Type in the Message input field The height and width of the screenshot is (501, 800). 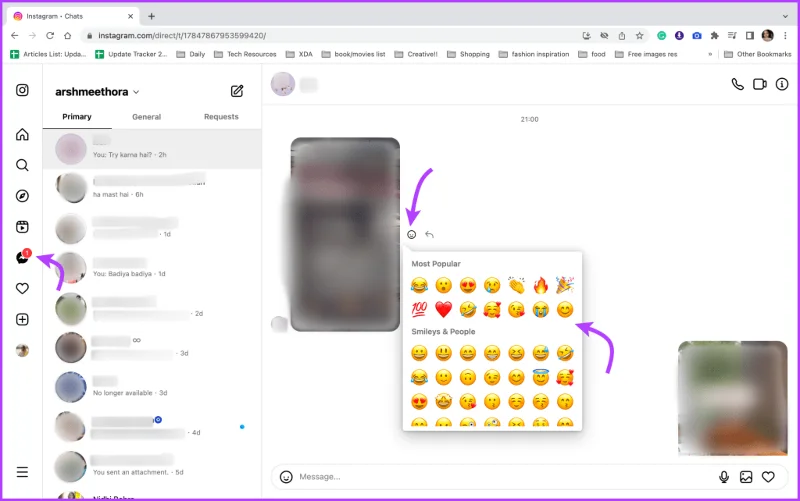point(505,477)
